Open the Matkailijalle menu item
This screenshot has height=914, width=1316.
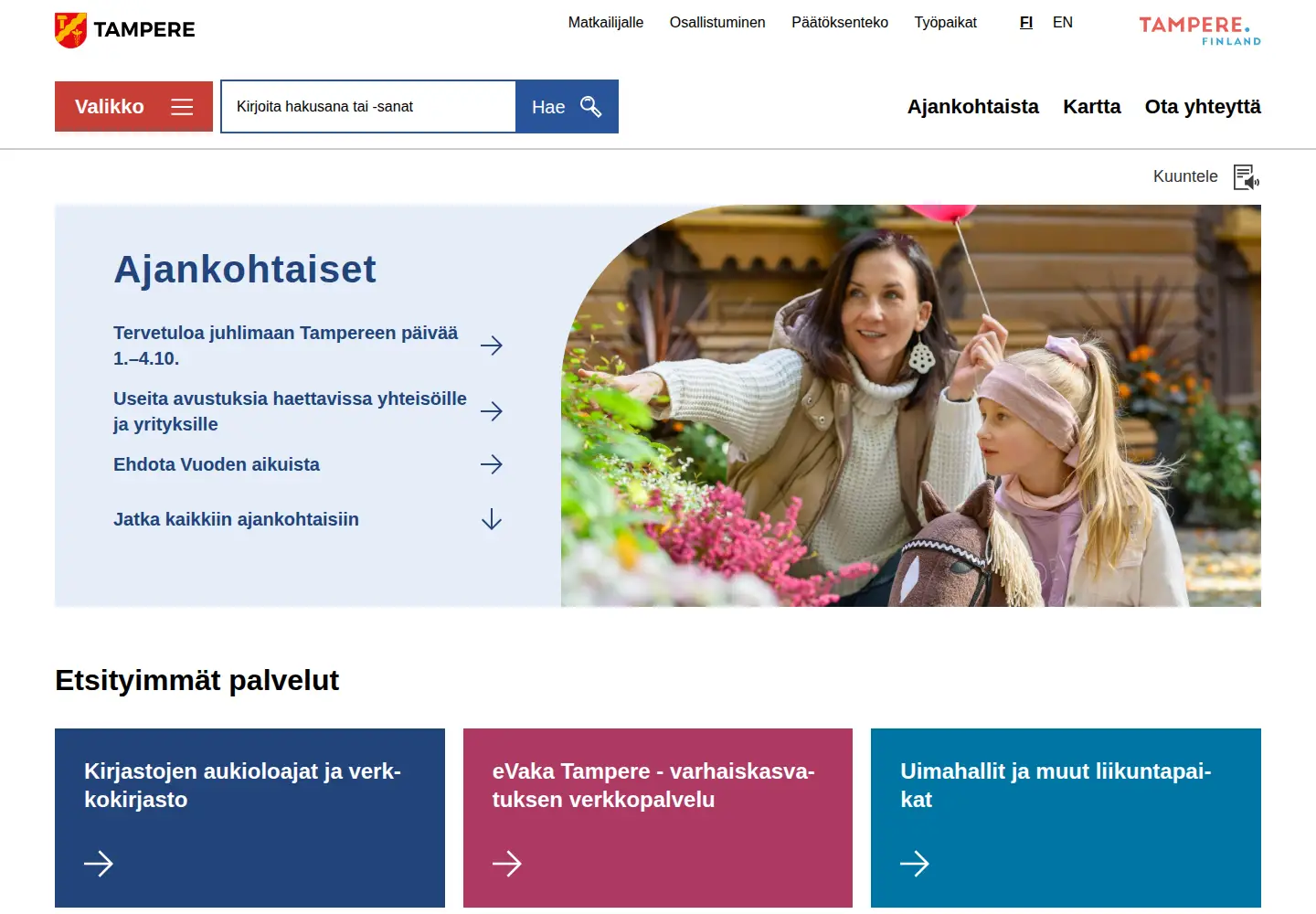tap(606, 23)
